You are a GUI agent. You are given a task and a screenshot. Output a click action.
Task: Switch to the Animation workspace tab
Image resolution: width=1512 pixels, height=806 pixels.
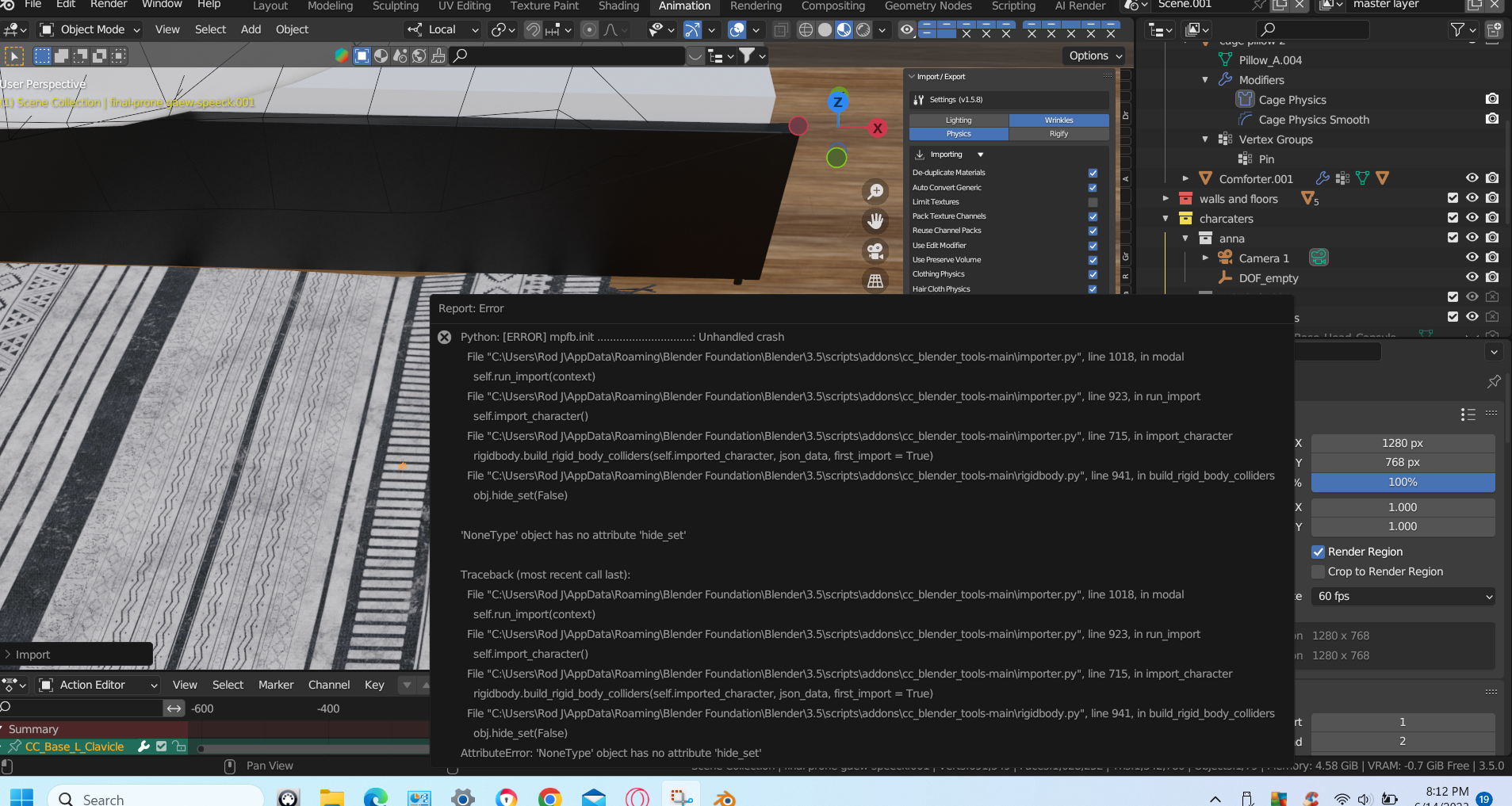(683, 6)
